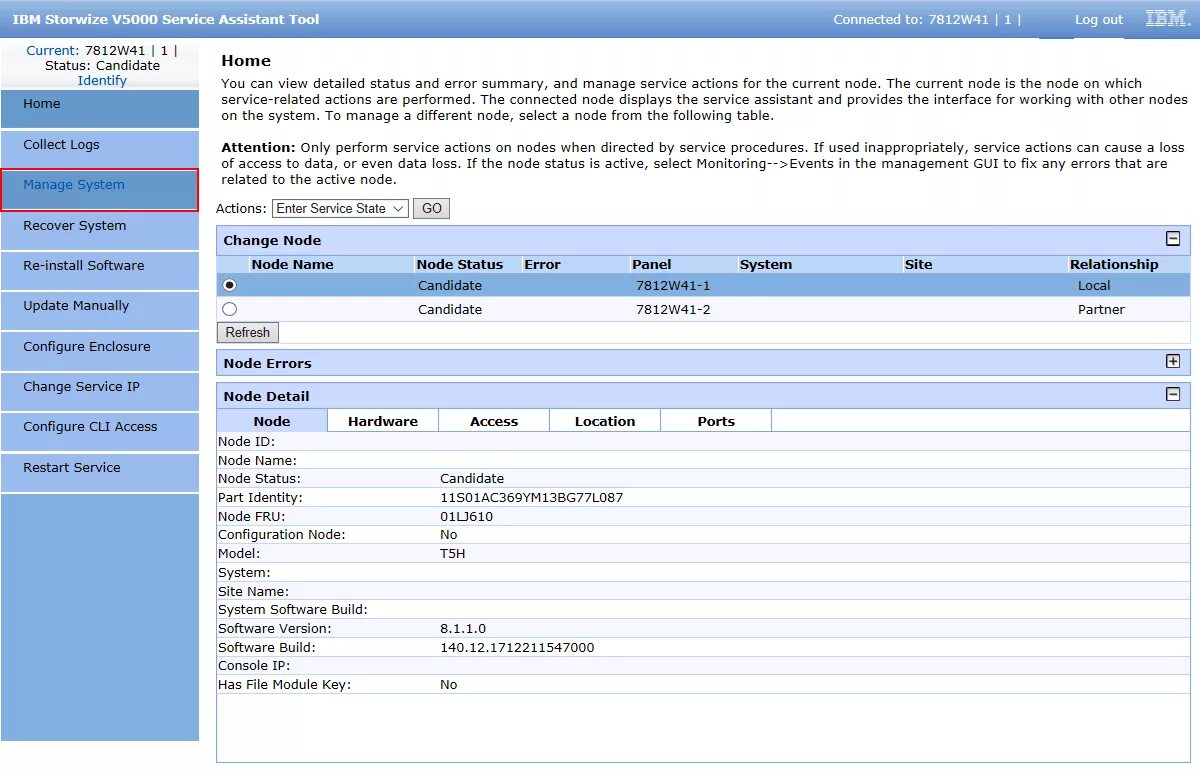Click the Node Status column header
The image size is (1200, 776).
coord(460,265)
